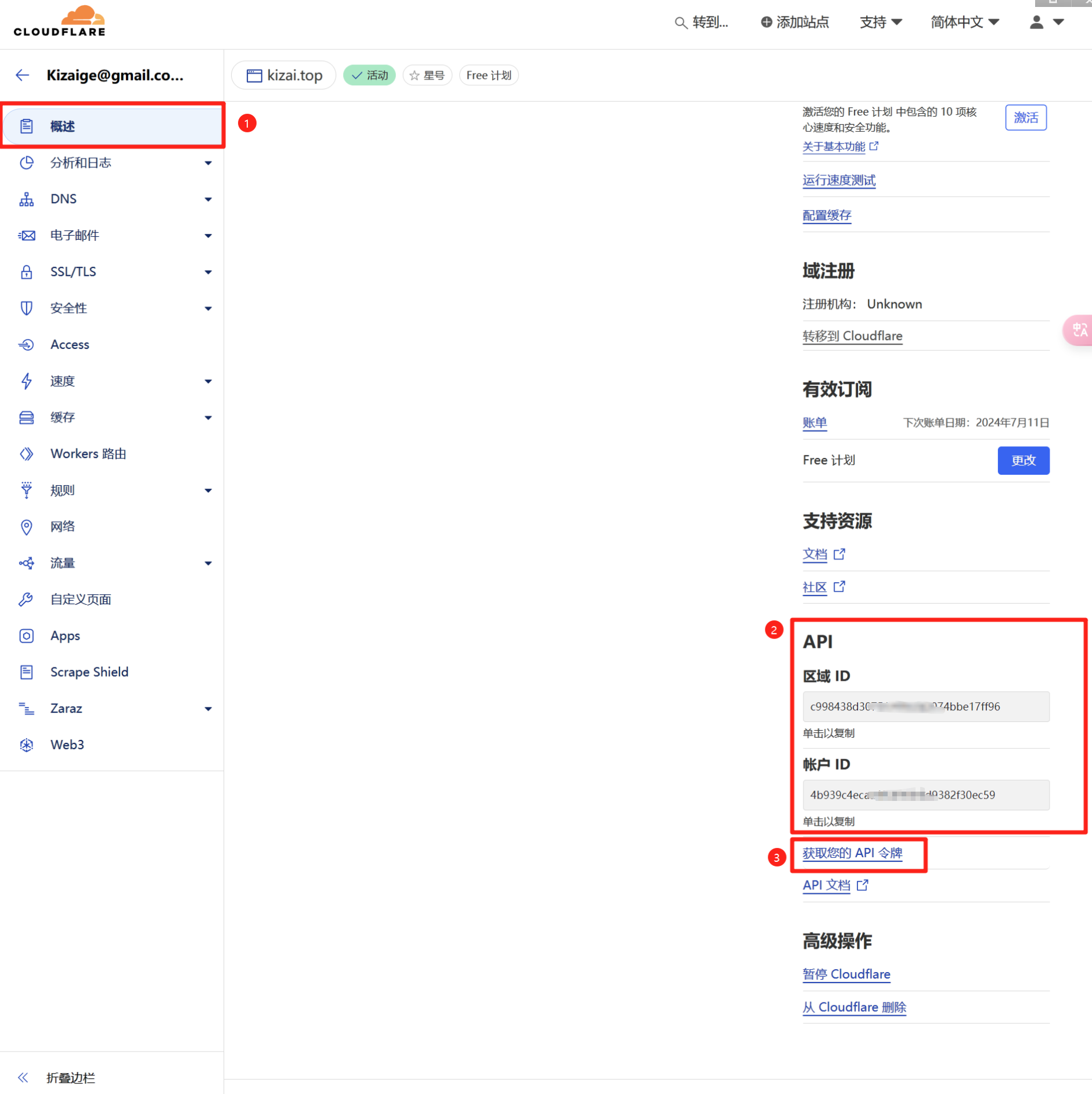The height and width of the screenshot is (1094, 1092).
Task: Click the Analytics and Logs pie icon
Action: [26, 163]
